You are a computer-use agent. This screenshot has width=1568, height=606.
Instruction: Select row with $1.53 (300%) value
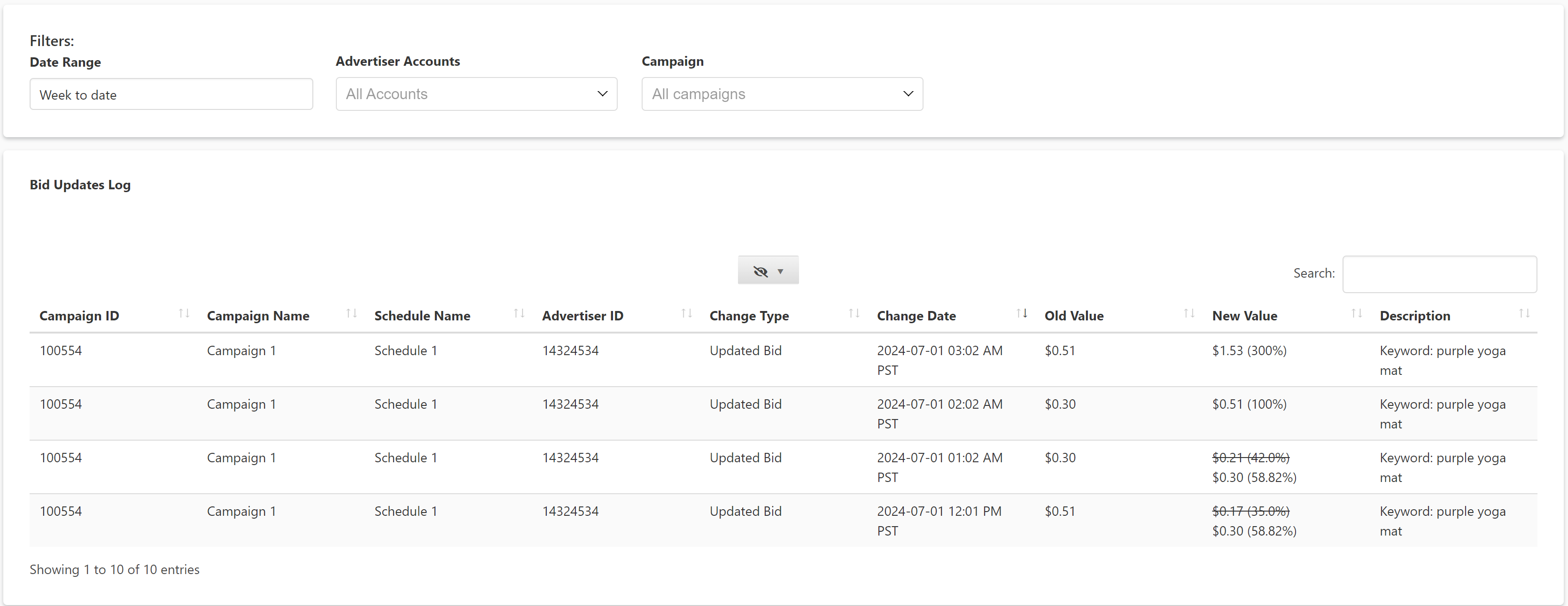pos(1249,351)
